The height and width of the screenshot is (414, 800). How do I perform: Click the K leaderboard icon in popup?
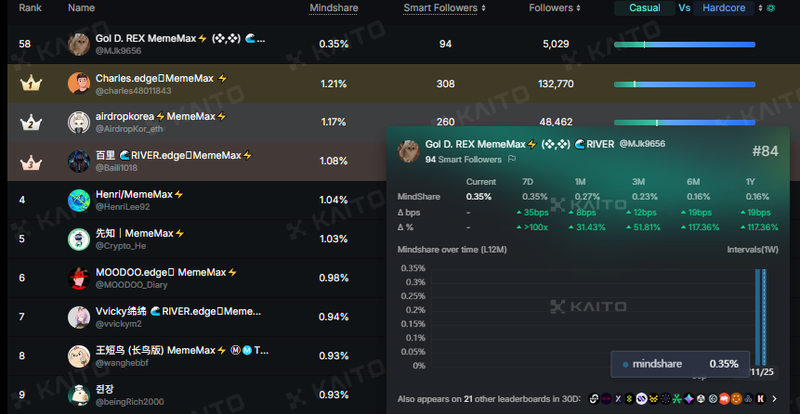[762, 399]
